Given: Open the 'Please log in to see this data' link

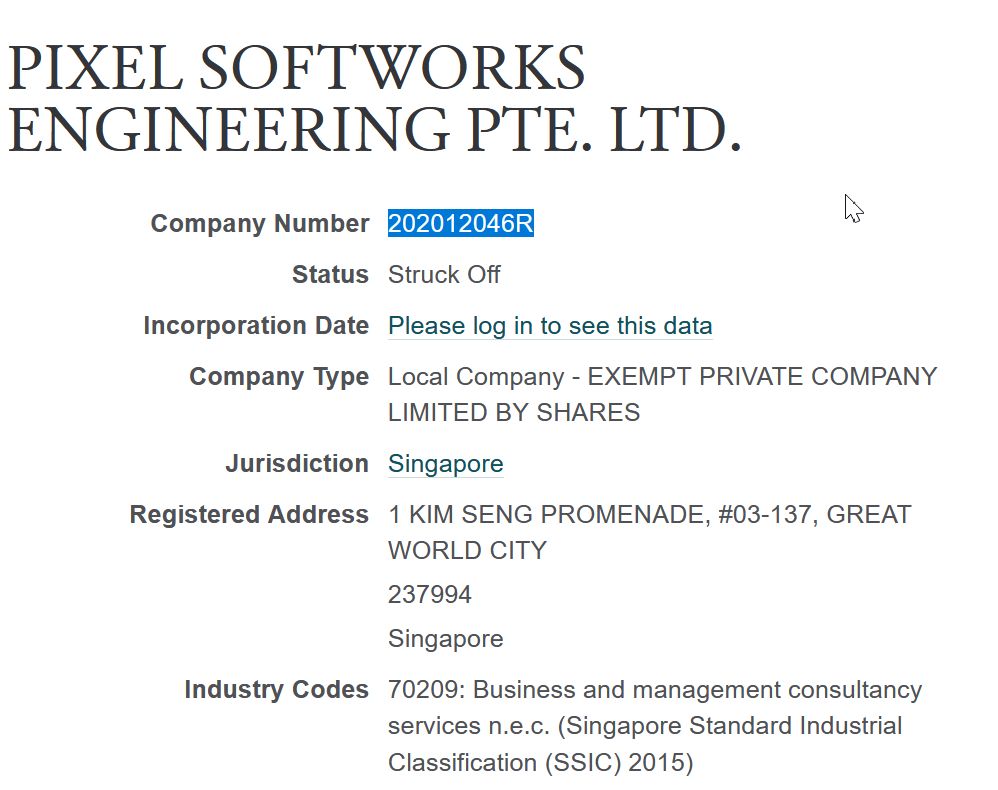Looking at the screenshot, I should click(550, 326).
